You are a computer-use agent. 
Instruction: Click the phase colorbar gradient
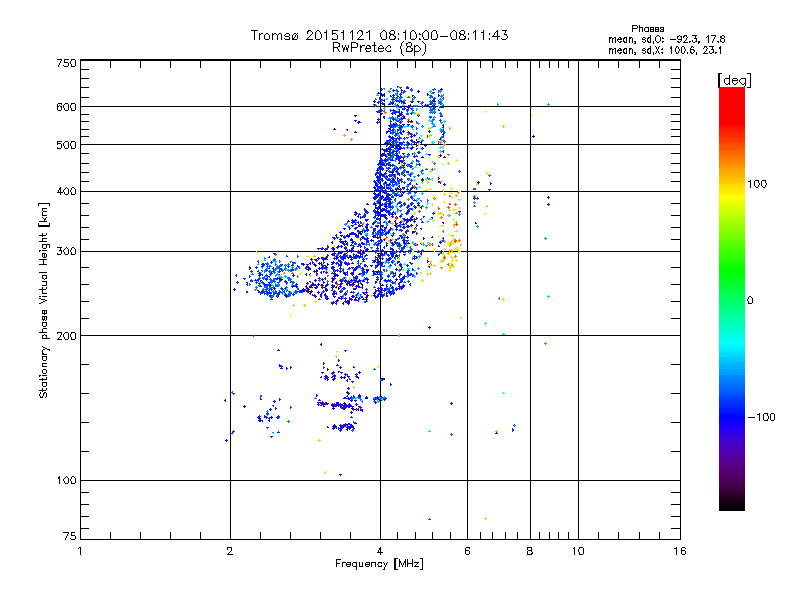(x=732, y=298)
